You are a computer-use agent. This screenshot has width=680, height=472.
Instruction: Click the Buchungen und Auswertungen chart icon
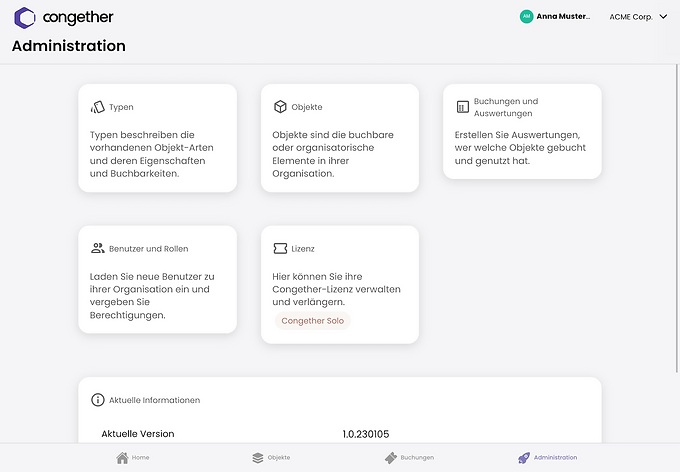[x=463, y=107]
